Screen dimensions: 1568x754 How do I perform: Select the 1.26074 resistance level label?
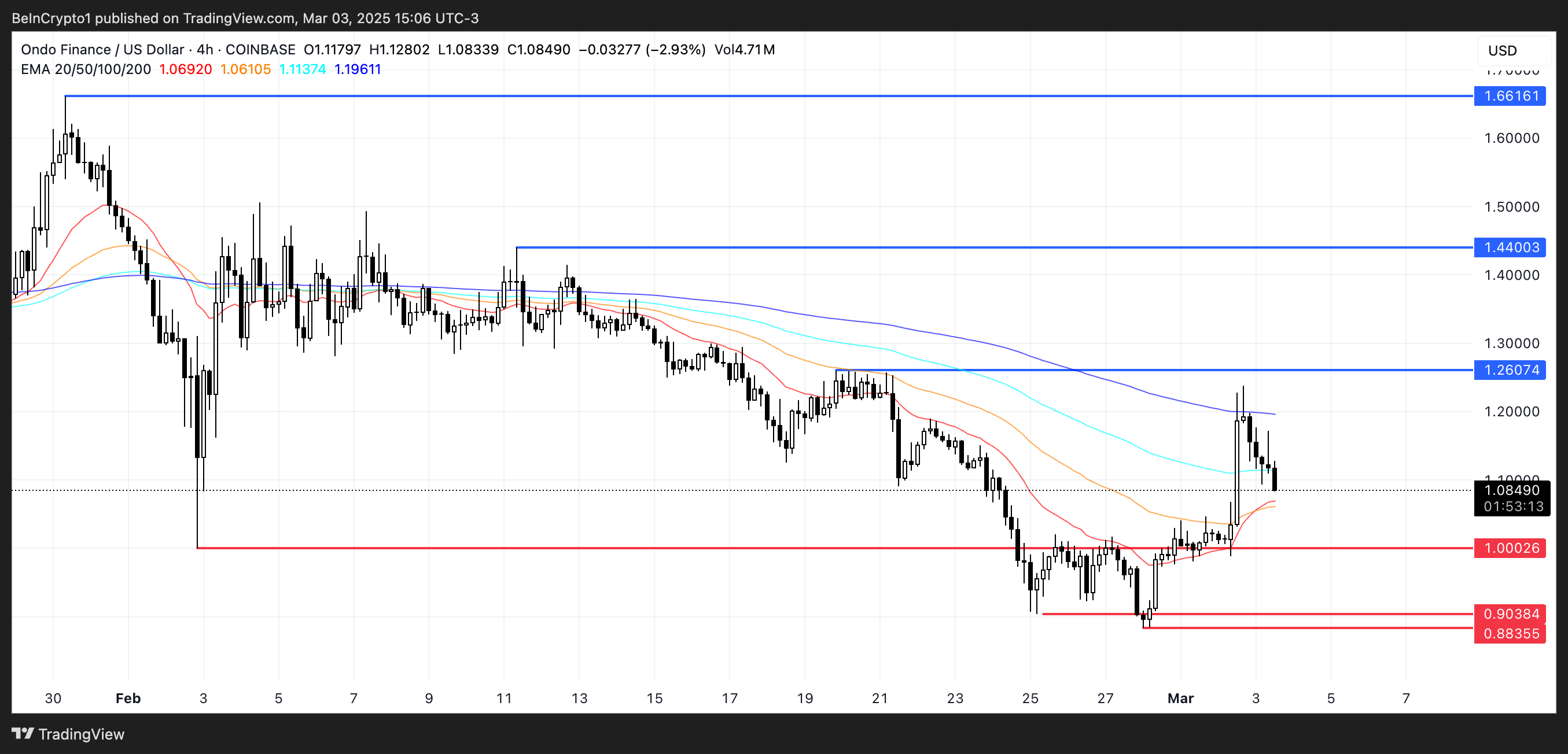point(1510,369)
